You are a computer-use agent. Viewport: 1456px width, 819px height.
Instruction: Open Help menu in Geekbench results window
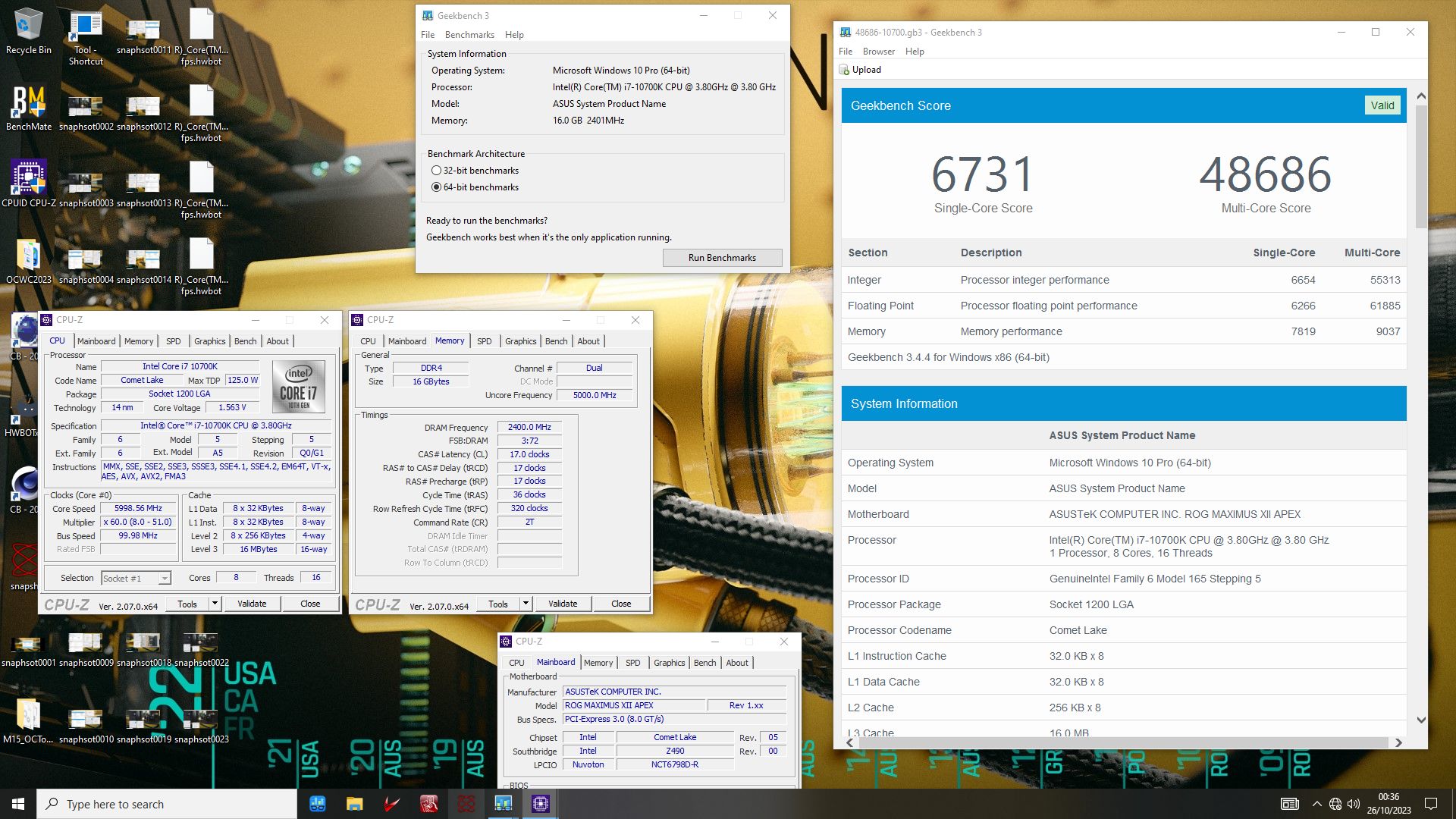[x=915, y=52]
